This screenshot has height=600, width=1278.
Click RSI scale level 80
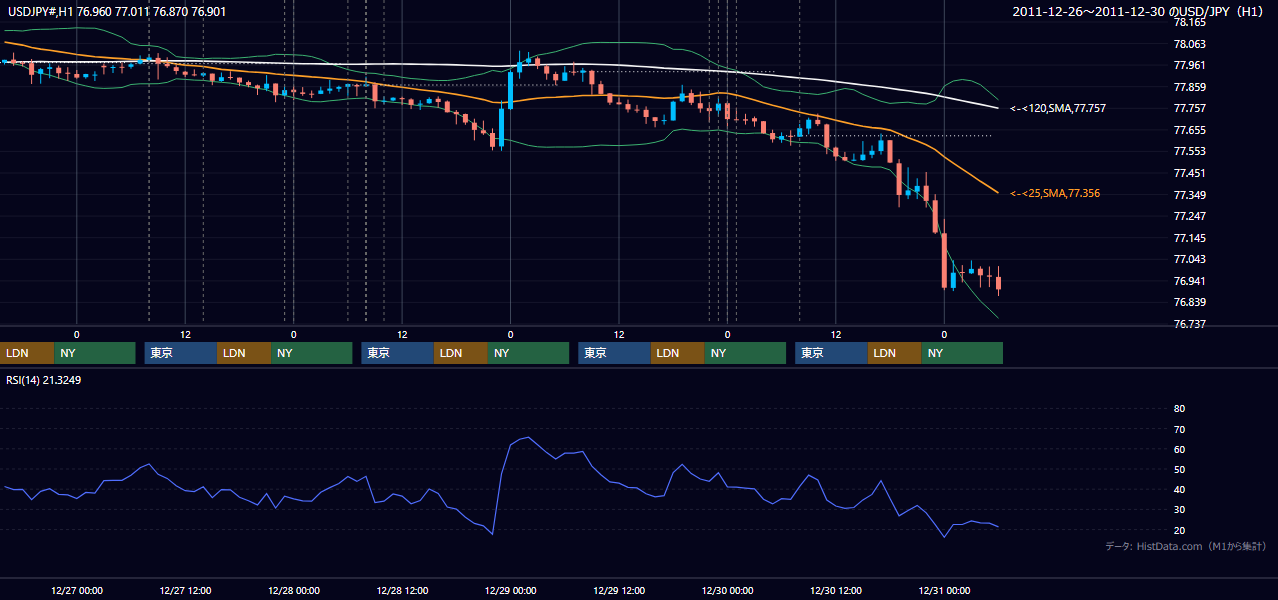click(1179, 409)
